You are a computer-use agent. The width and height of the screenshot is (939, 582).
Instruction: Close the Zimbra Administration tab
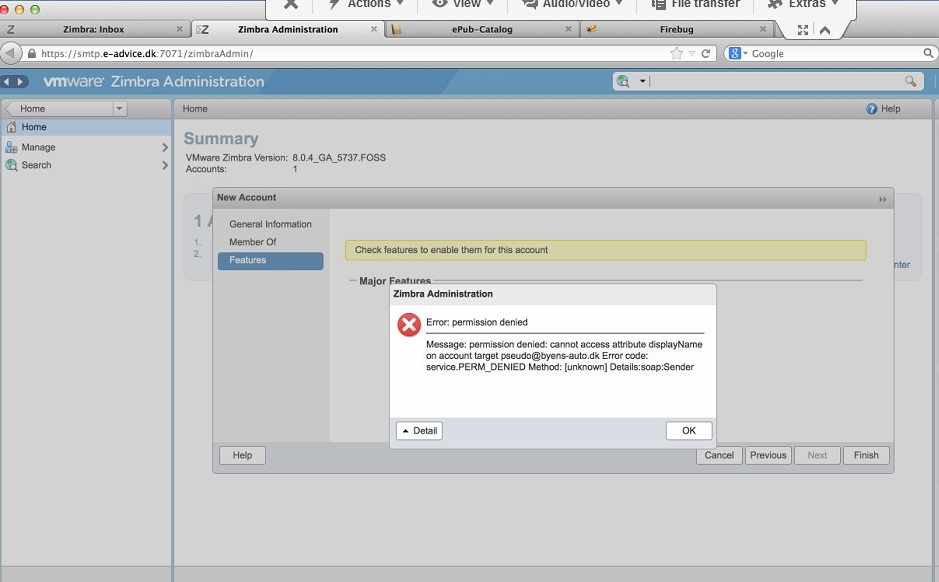tap(374, 29)
